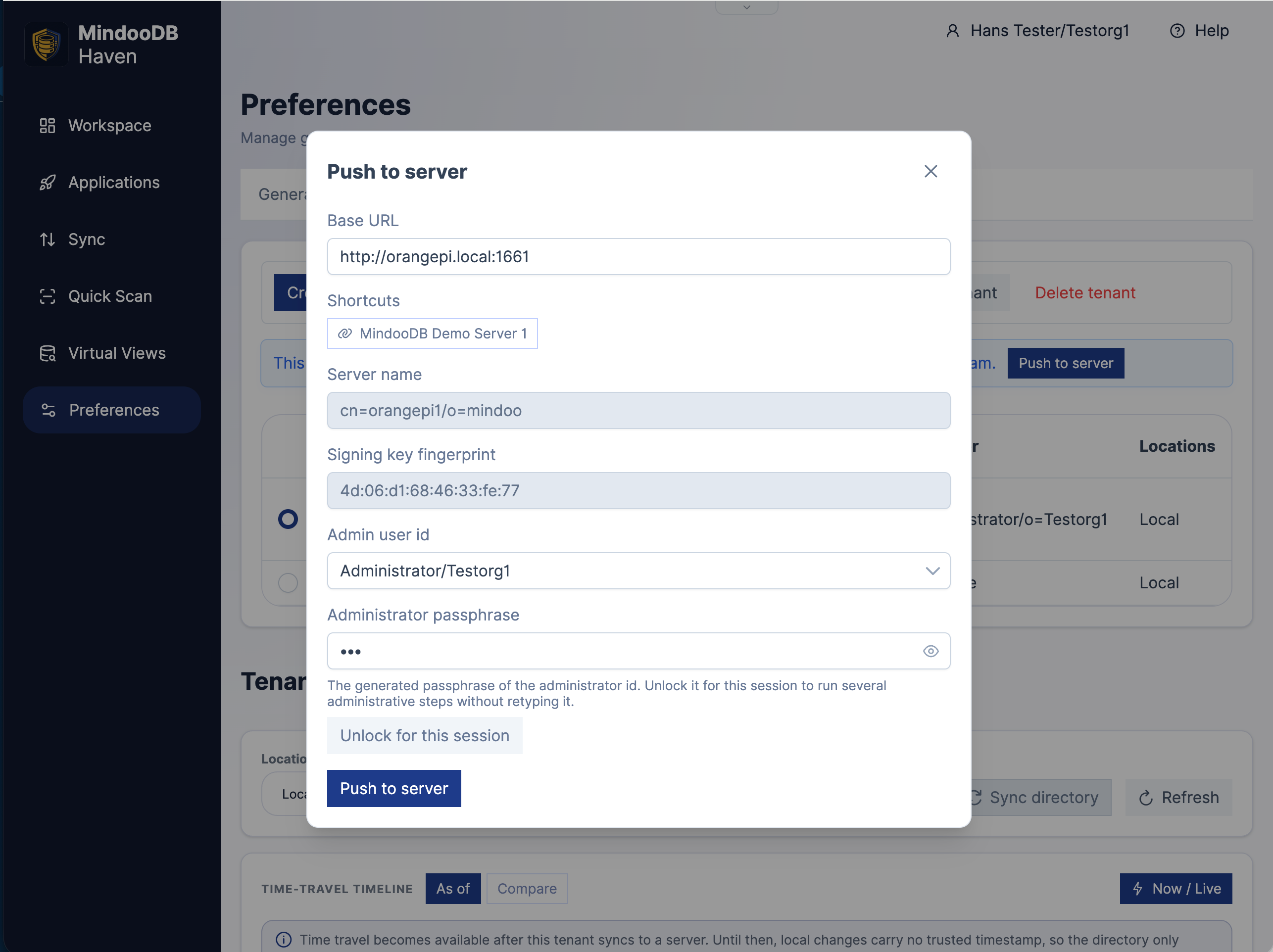Select the second tenant radio button
Image resolution: width=1273 pixels, height=952 pixels.
click(x=288, y=583)
